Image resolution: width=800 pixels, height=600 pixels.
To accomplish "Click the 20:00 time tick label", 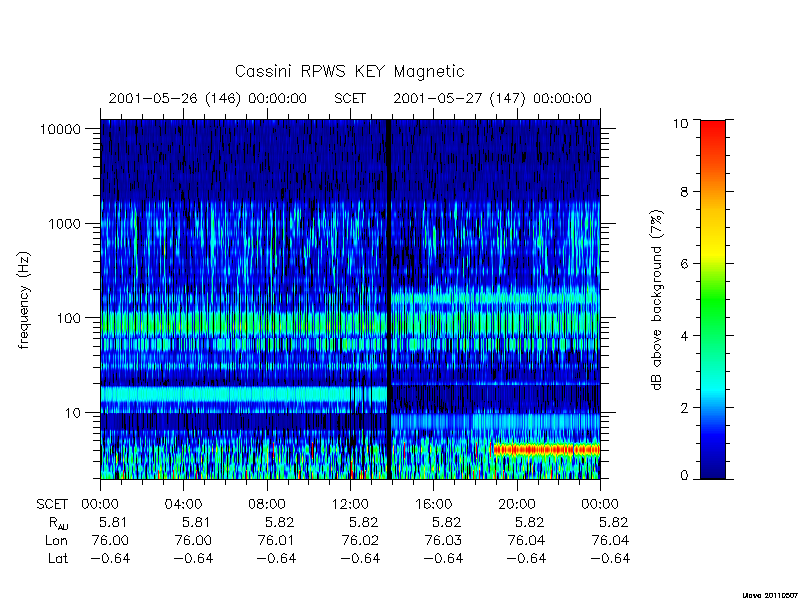I will 517,505.
